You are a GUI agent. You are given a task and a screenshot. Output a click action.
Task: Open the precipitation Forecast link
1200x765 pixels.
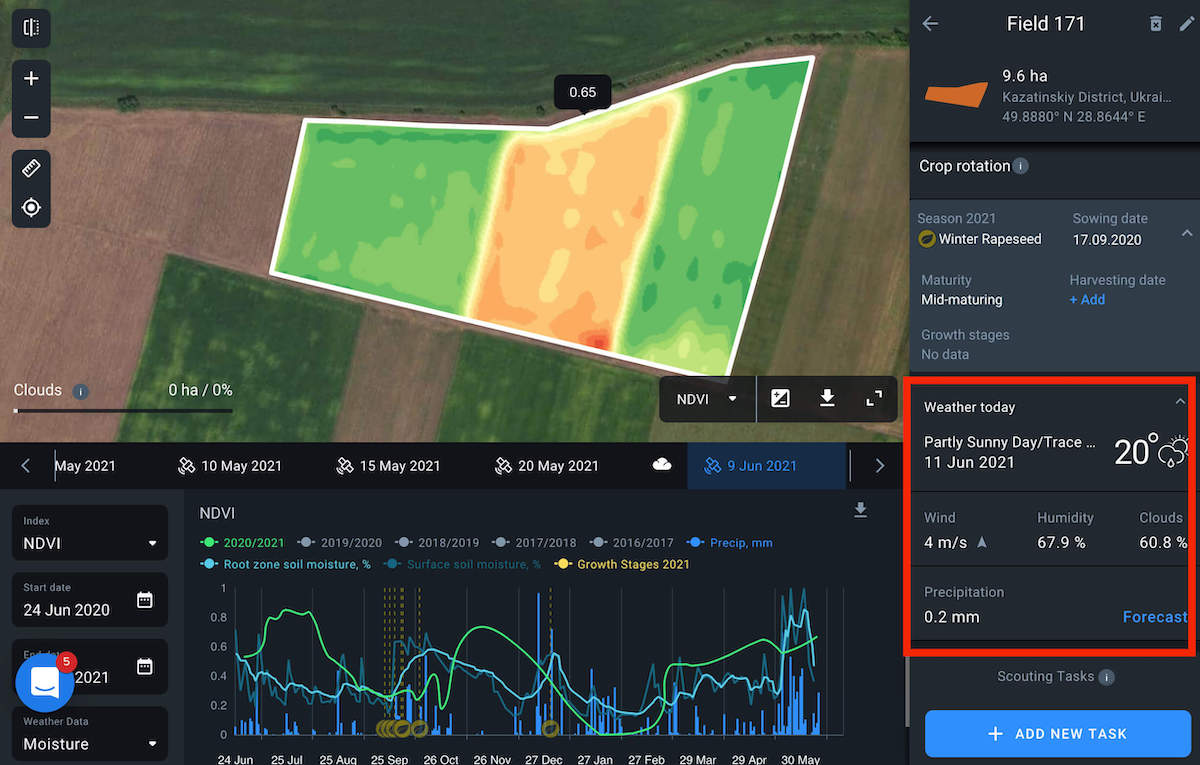coord(1155,617)
